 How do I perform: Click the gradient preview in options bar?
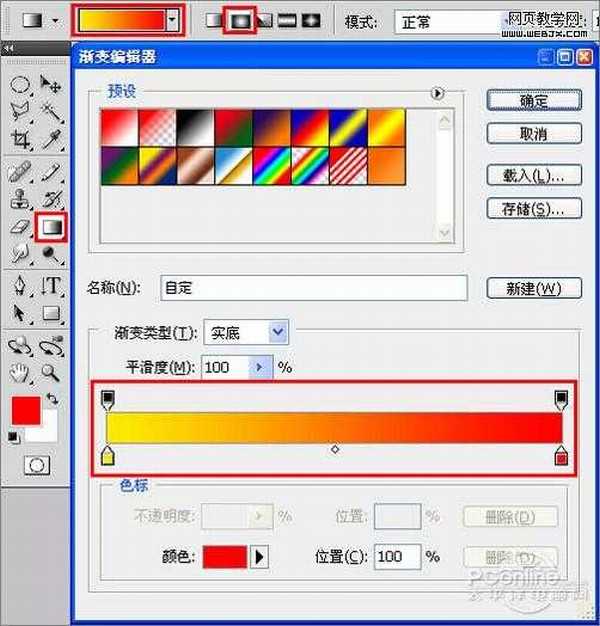click(122, 20)
